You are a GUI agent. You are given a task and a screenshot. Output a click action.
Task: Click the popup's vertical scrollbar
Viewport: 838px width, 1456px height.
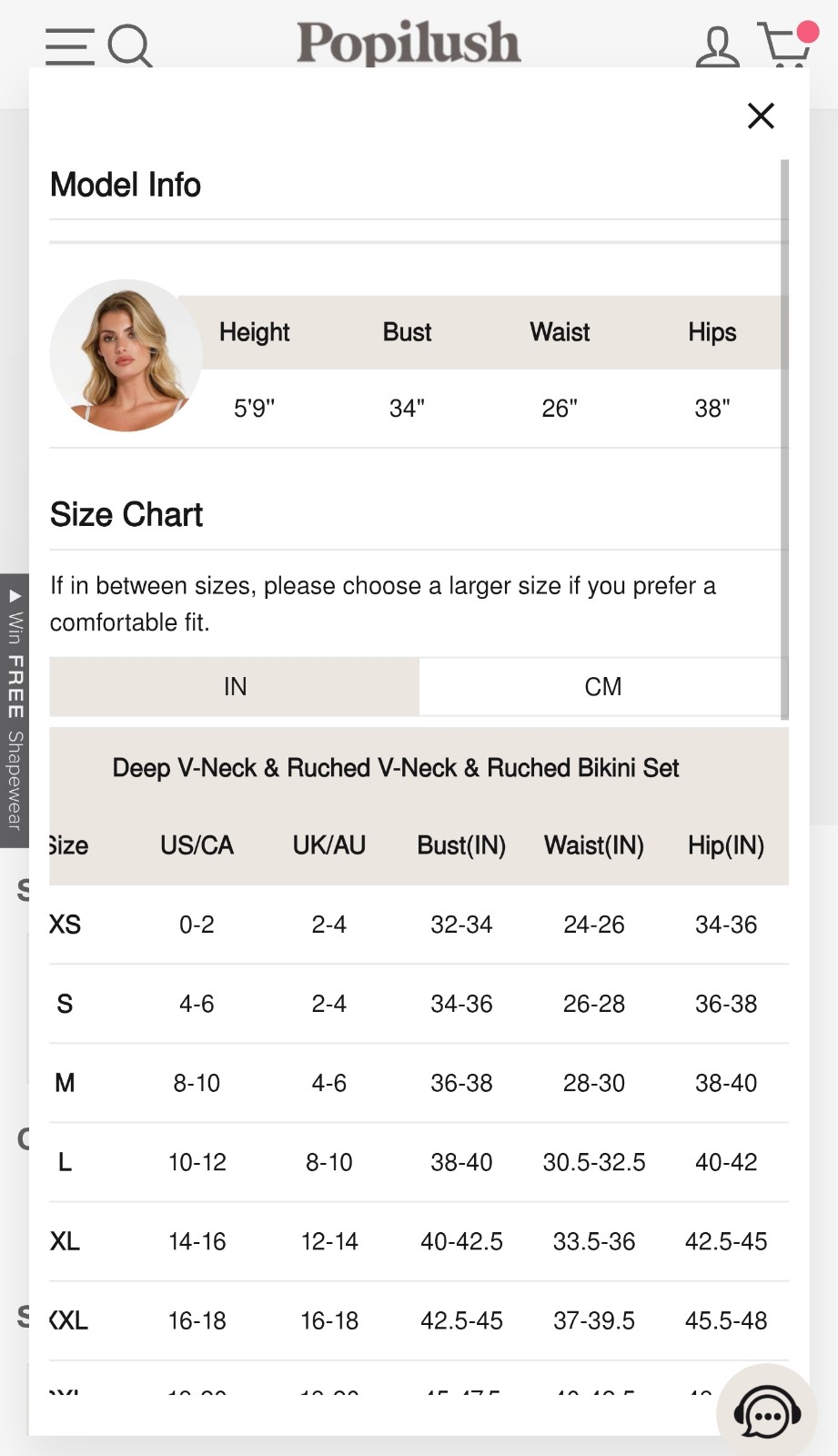[x=784, y=440]
